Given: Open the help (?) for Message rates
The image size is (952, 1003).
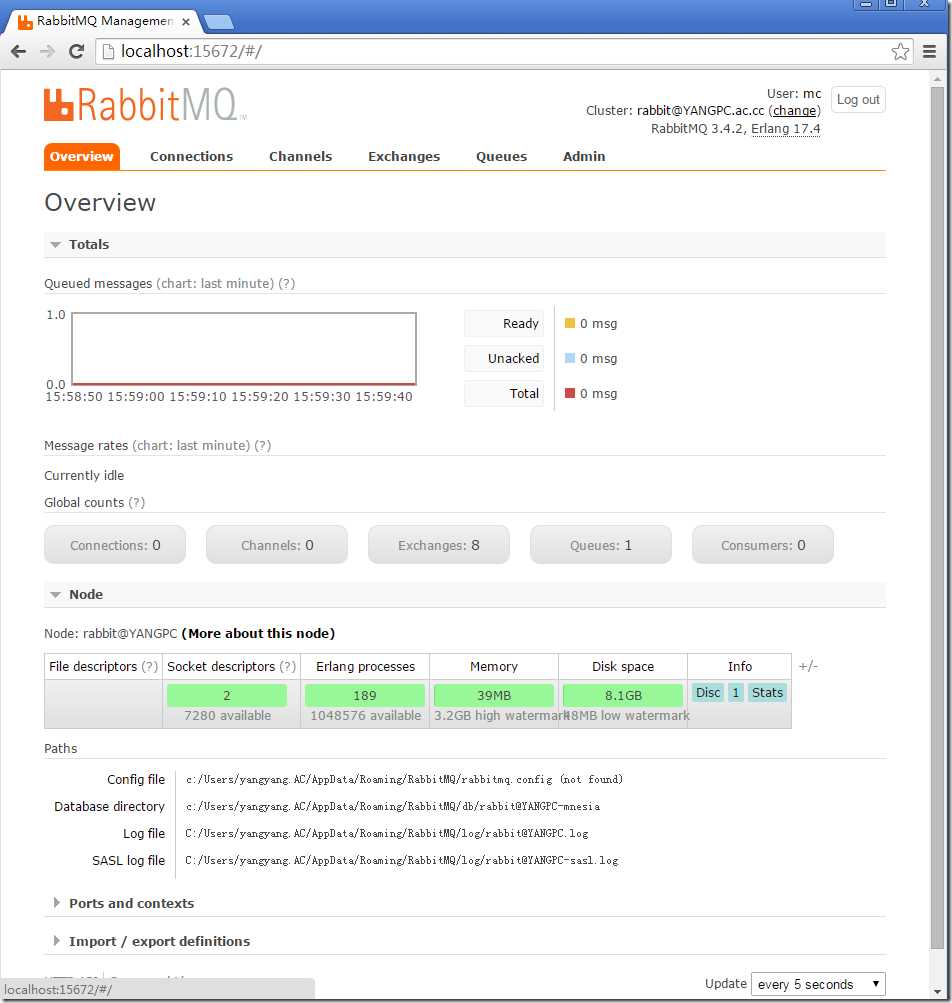Looking at the screenshot, I should pyautogui.click(x=262, y=445).
